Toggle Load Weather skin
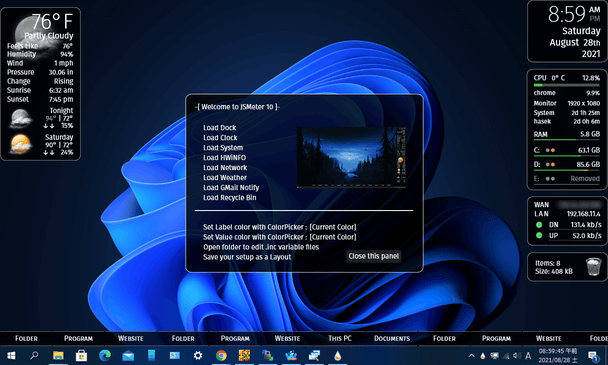Image resolution: width=608 pixels, height=365 pixels. 225,178
